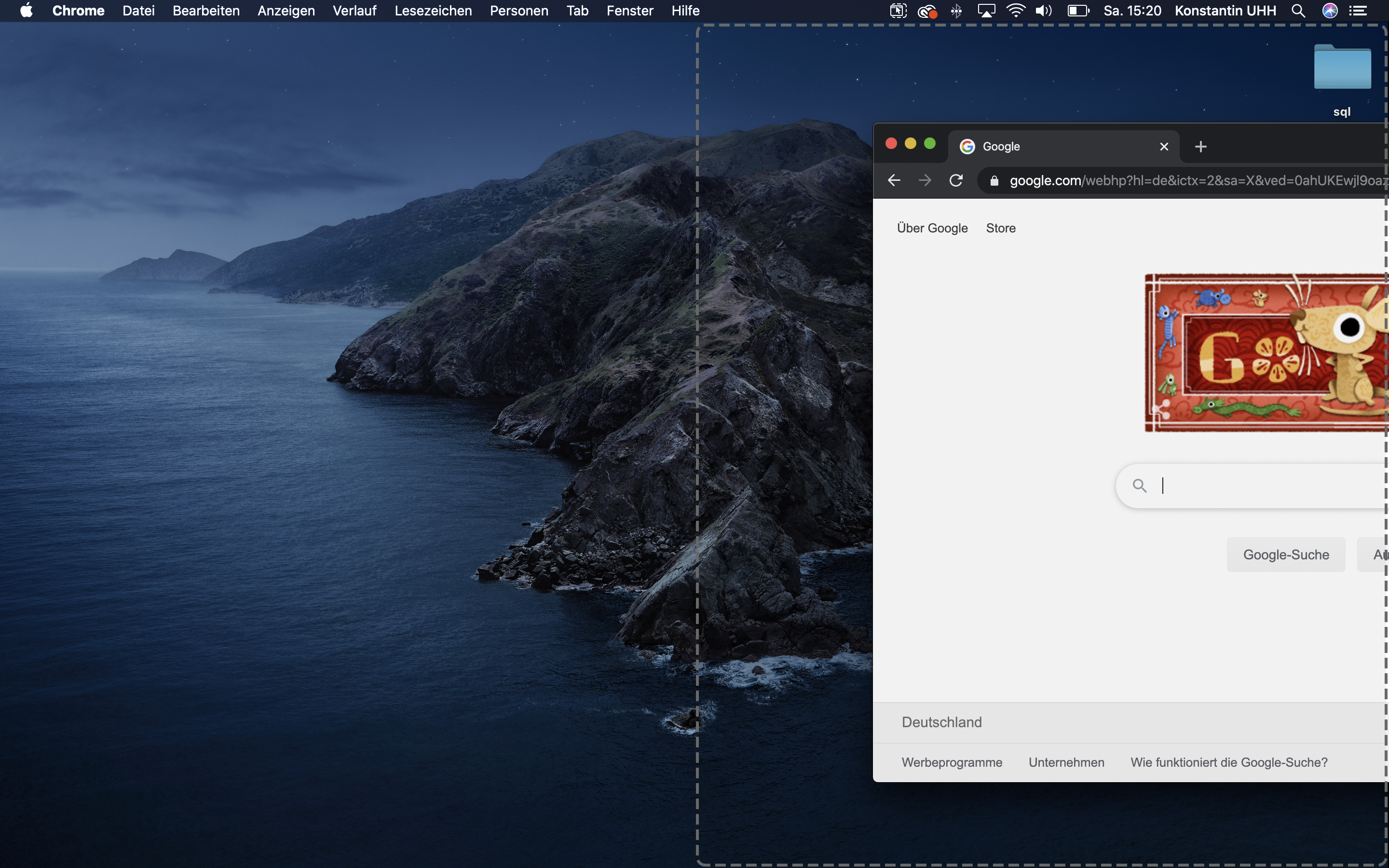Click the Deutschland footer text
1389x868 pixels.
point(941,722)
